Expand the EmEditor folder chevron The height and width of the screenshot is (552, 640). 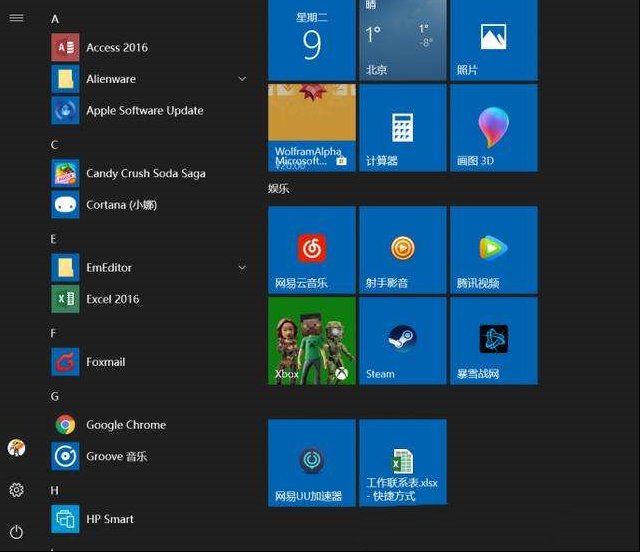coord(242,267)
